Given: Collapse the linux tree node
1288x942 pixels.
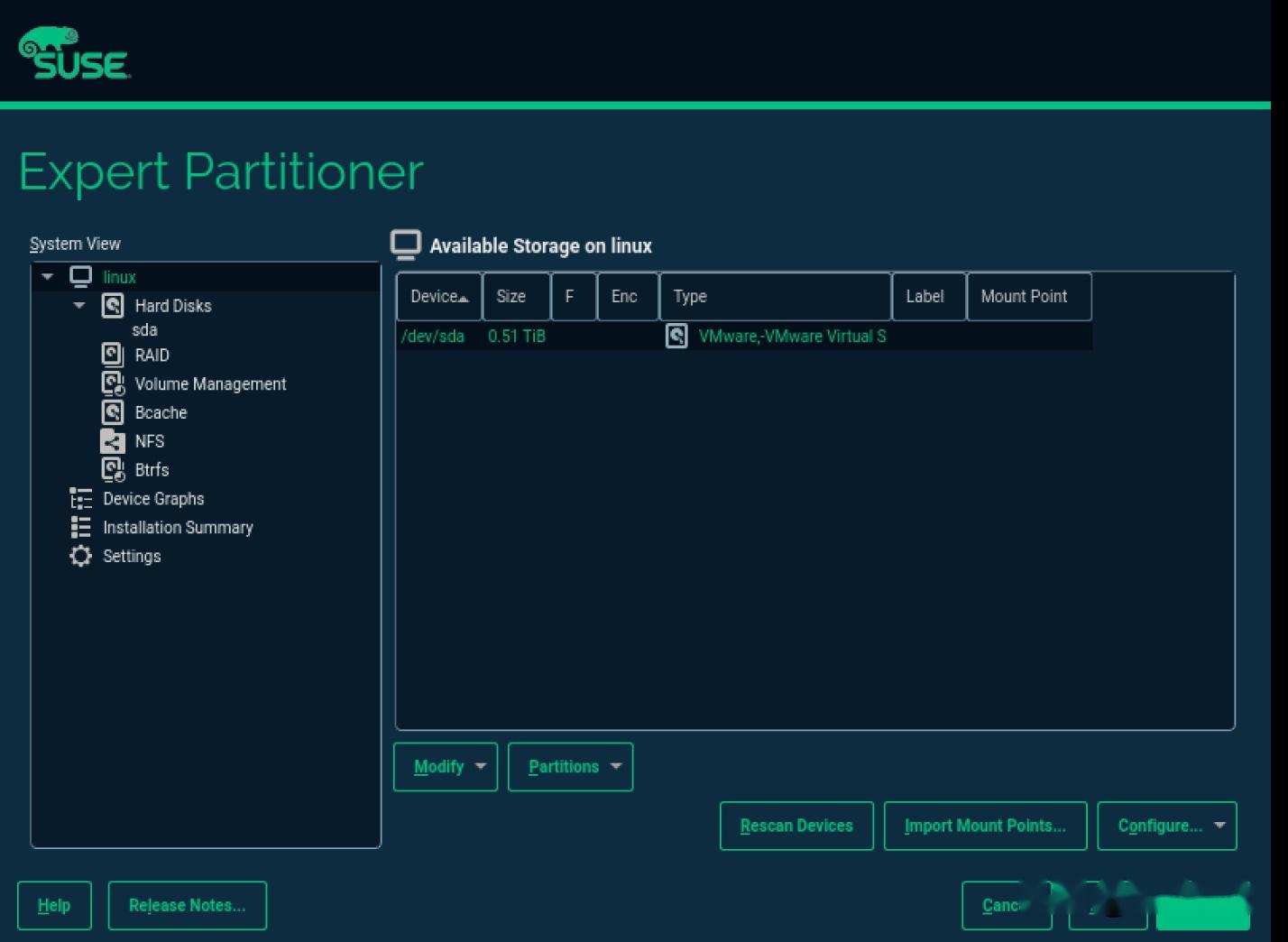Looking at the screenshot, I should point(47,276).
